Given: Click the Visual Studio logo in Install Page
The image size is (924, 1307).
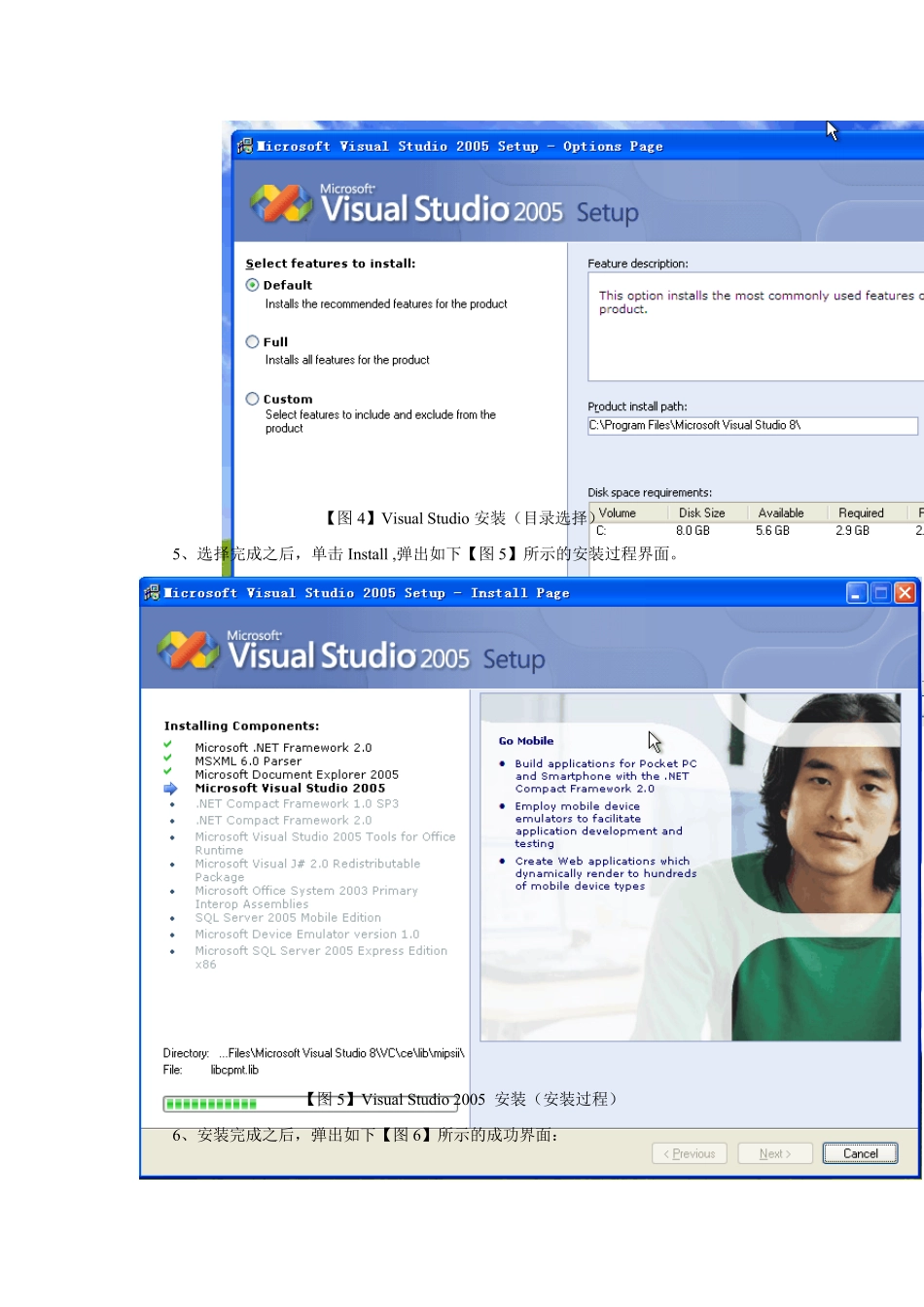Looking at the screenshot, I should pos(189,651).
